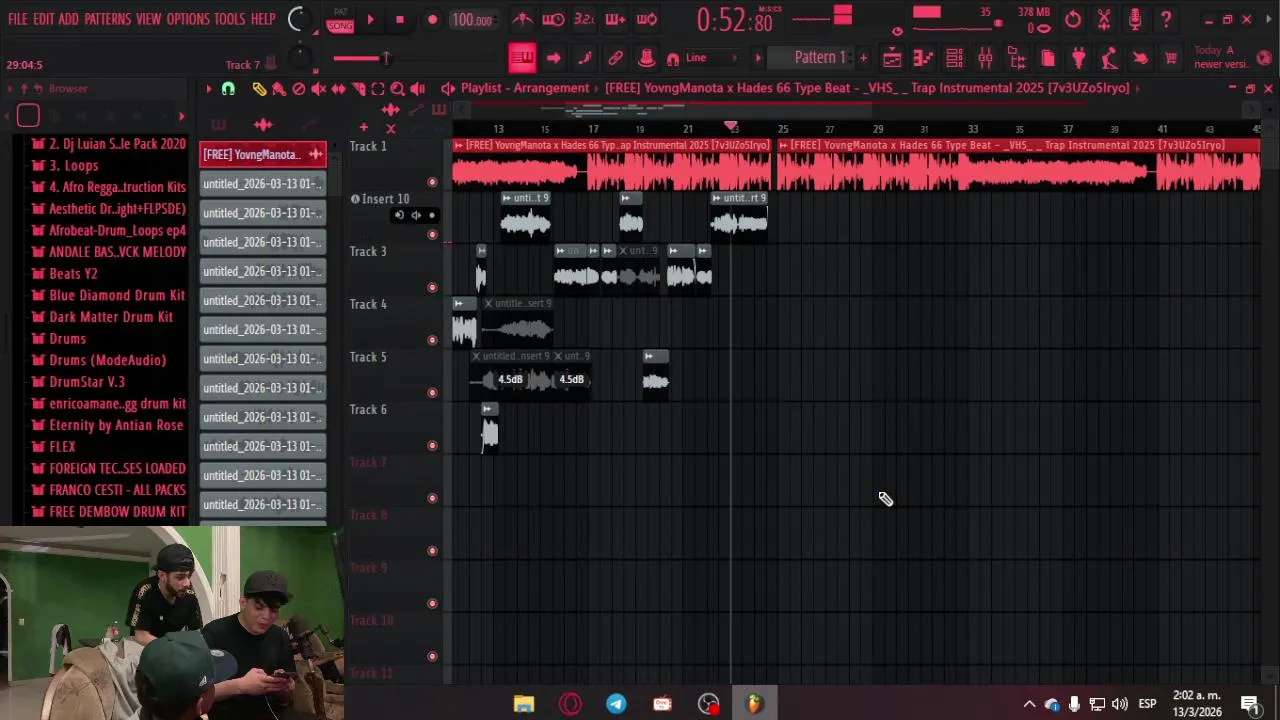Select the Zoom magnifier tool in Playlist
Viewport: 1280px width, 720px height.
[398, 89]
